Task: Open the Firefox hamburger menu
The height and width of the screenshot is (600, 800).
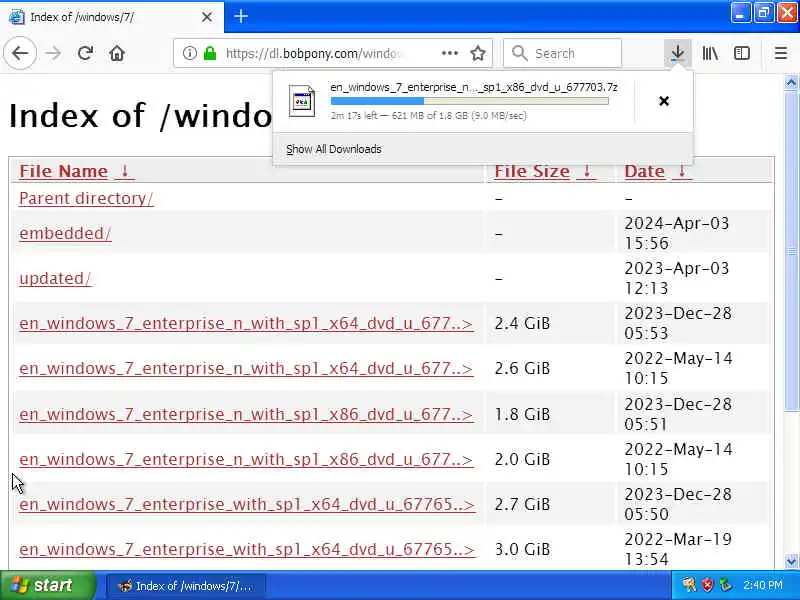Action: click(x=781, y=53)
